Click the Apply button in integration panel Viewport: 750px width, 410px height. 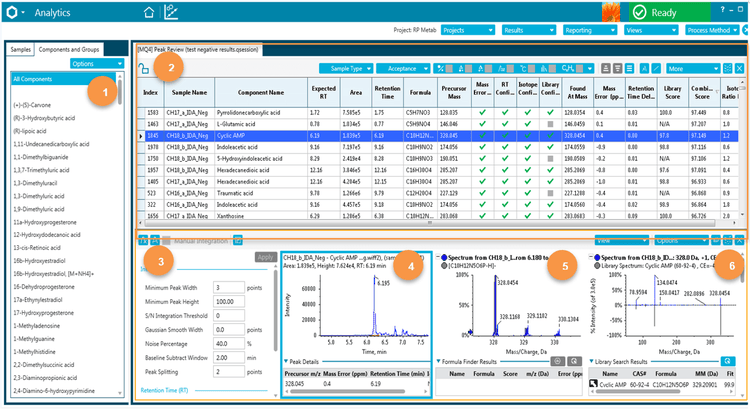(x=265, y=257)
